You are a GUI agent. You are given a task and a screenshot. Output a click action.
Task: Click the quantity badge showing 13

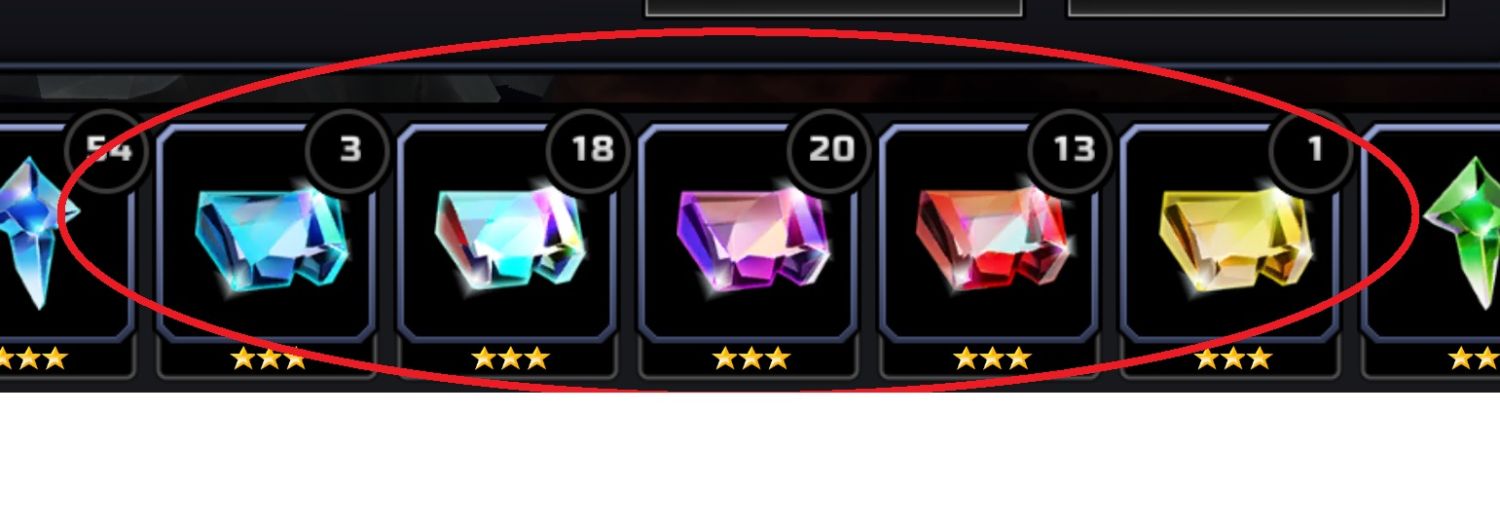coord(1072,150)
